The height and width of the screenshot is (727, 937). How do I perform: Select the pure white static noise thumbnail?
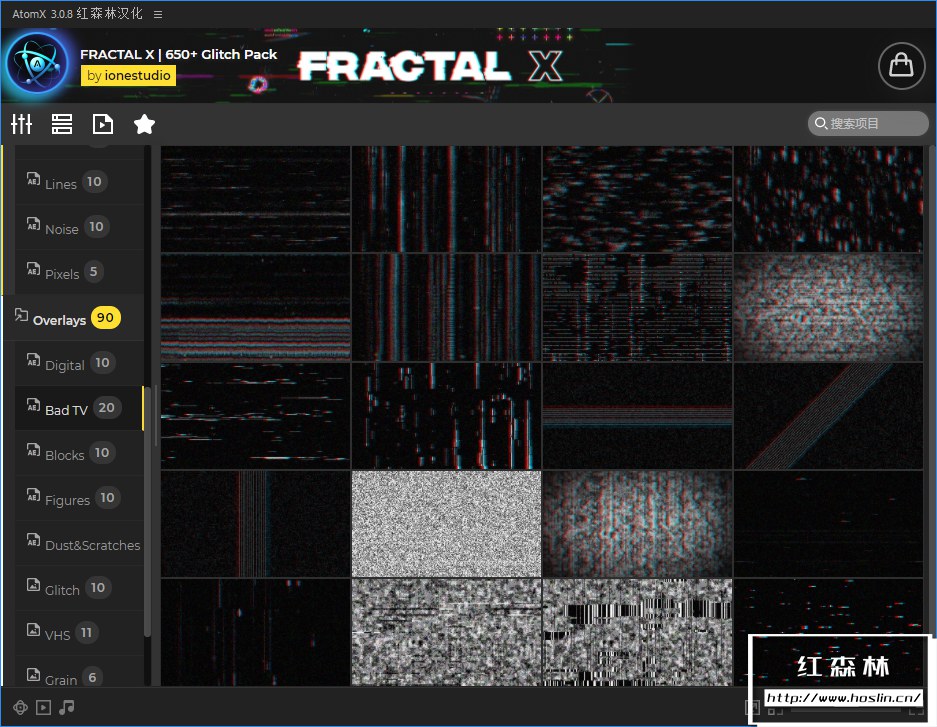pos(446,524)
